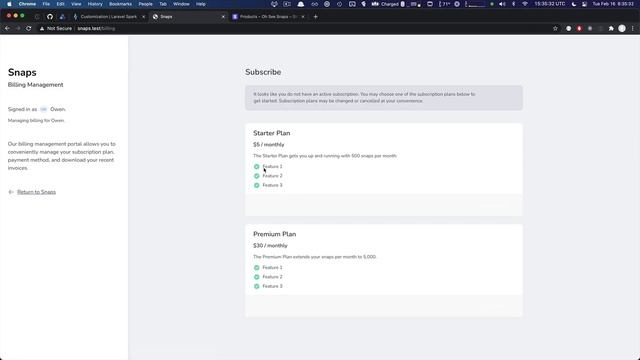Click the Starter Plan Feature 3 check icon

tap(257, 185)
